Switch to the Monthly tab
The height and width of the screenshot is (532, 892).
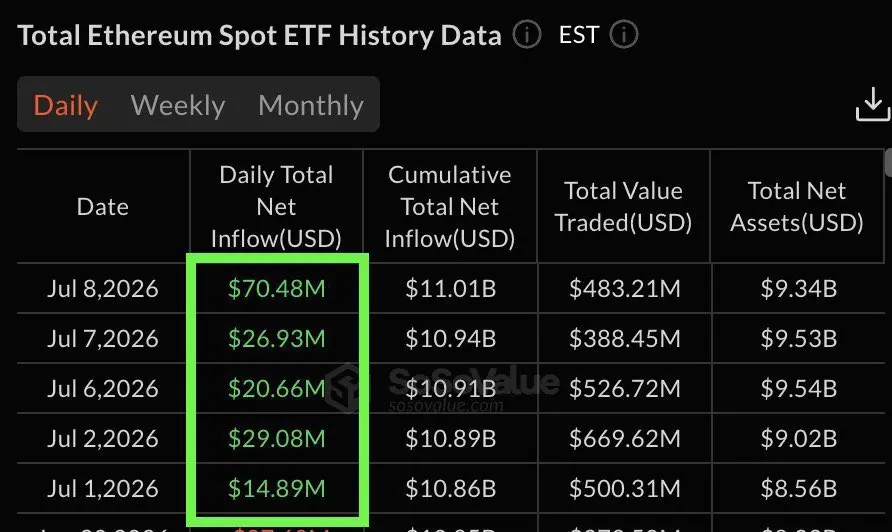click(311, 105)
